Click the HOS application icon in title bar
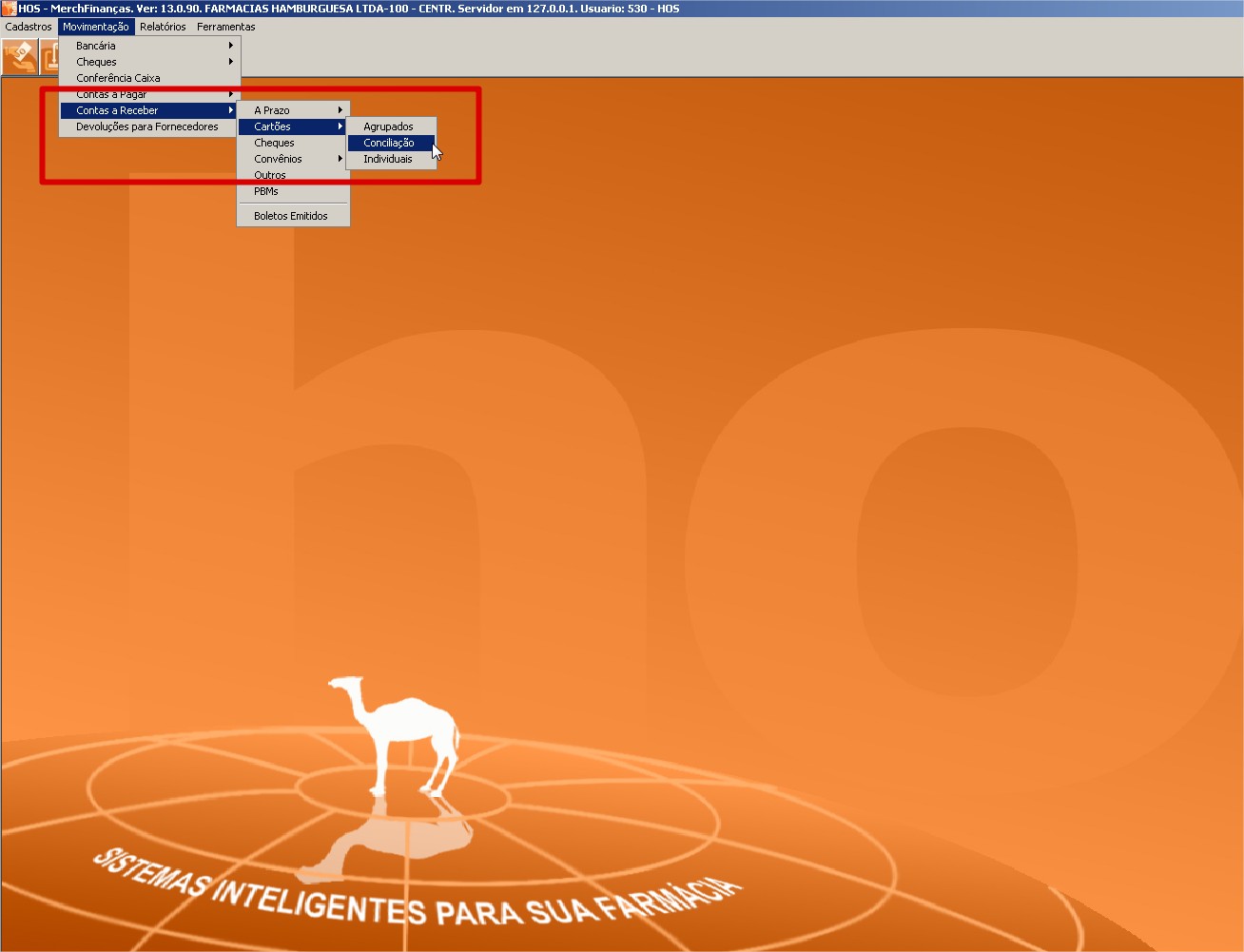 pos(9,9)
